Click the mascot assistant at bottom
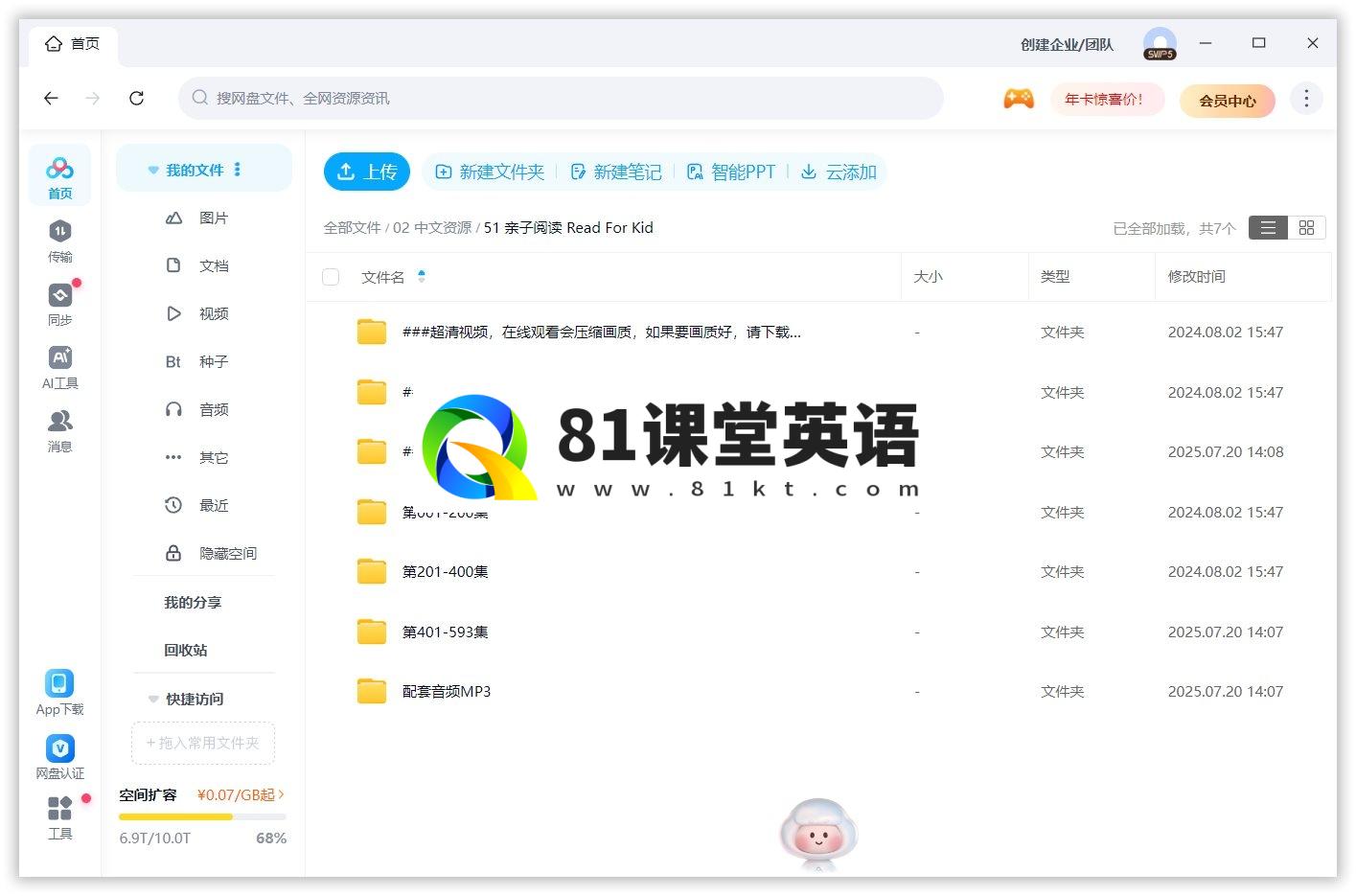The image size is (1356, 896). (818, 834)
